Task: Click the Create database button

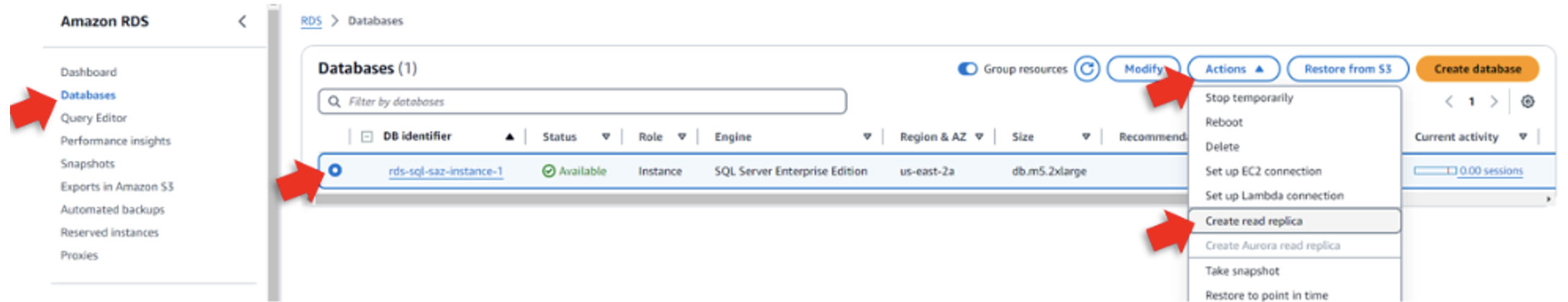Action: tap(1477, 69)
